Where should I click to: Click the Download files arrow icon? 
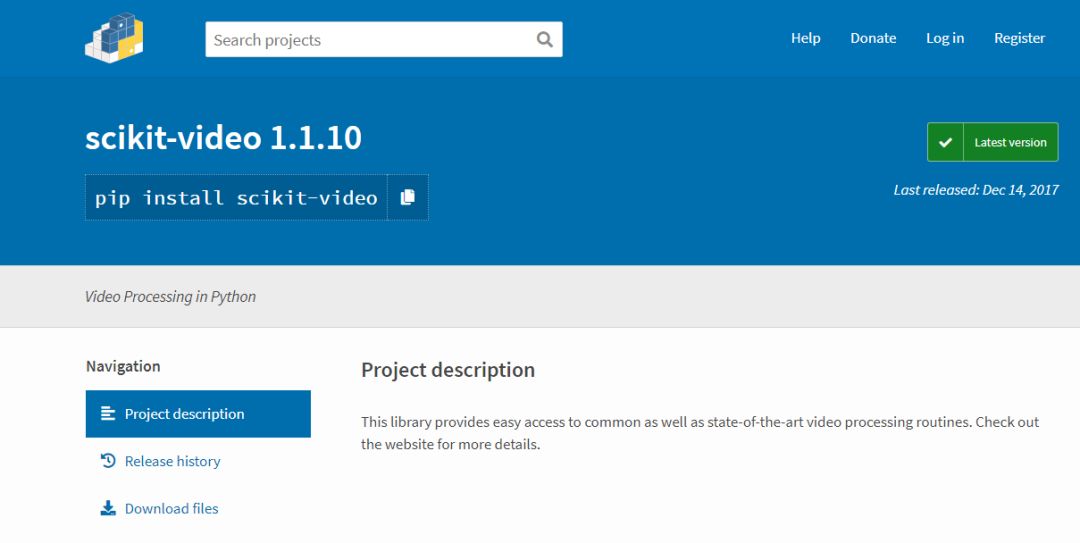(x=108, y=508)
